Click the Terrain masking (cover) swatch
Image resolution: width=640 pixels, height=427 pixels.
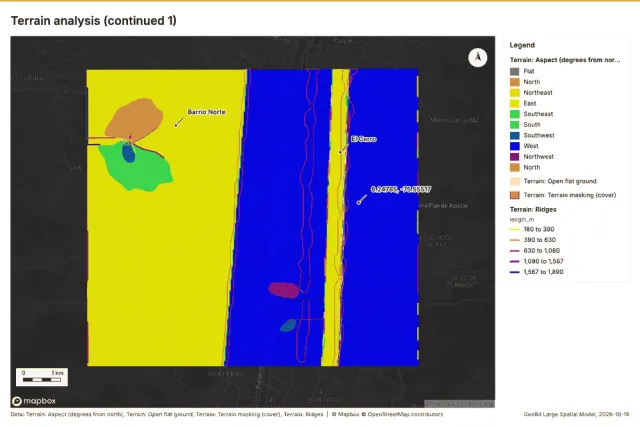click(x=515, y=195)
